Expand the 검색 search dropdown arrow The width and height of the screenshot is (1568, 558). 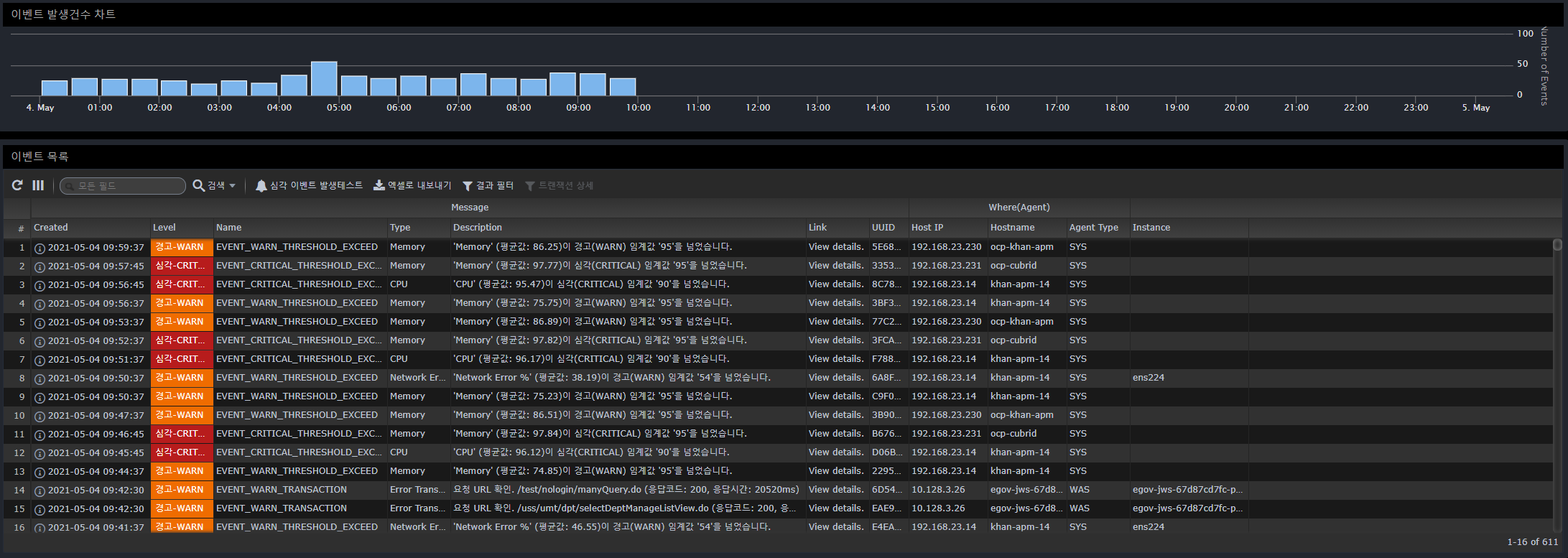click(232, 186)
